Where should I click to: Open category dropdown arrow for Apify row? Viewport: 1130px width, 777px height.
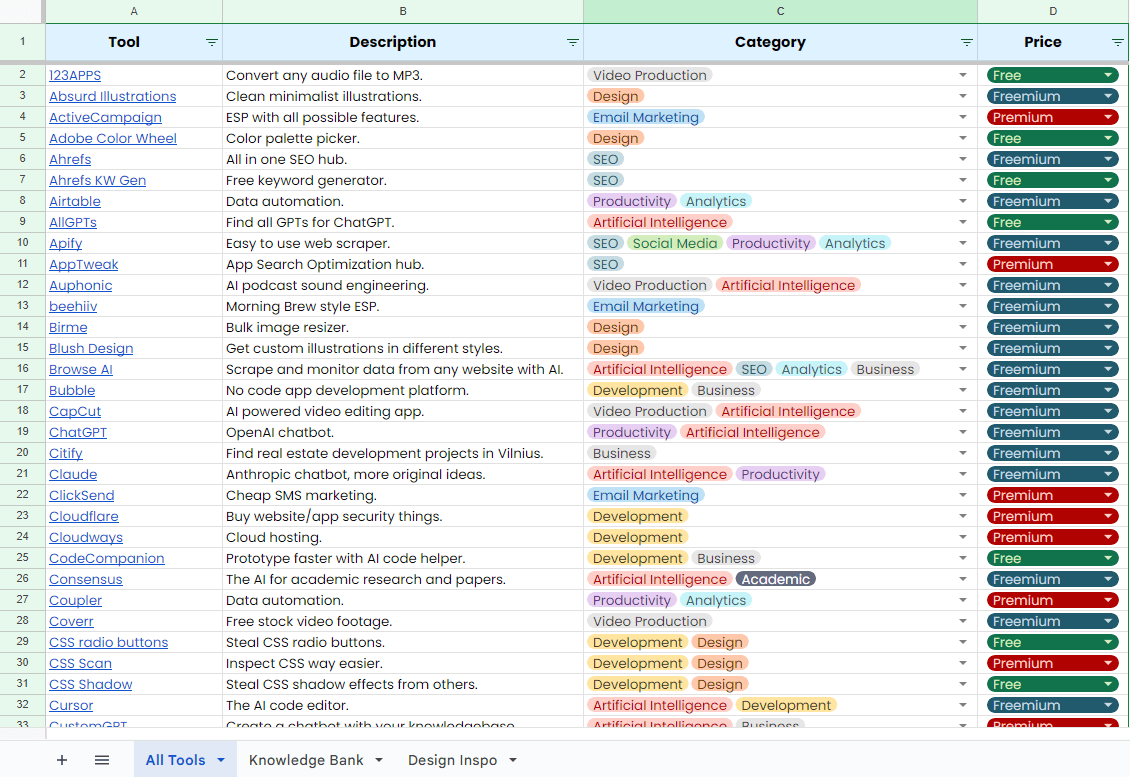pyautogui.click(x=963, y=243)
